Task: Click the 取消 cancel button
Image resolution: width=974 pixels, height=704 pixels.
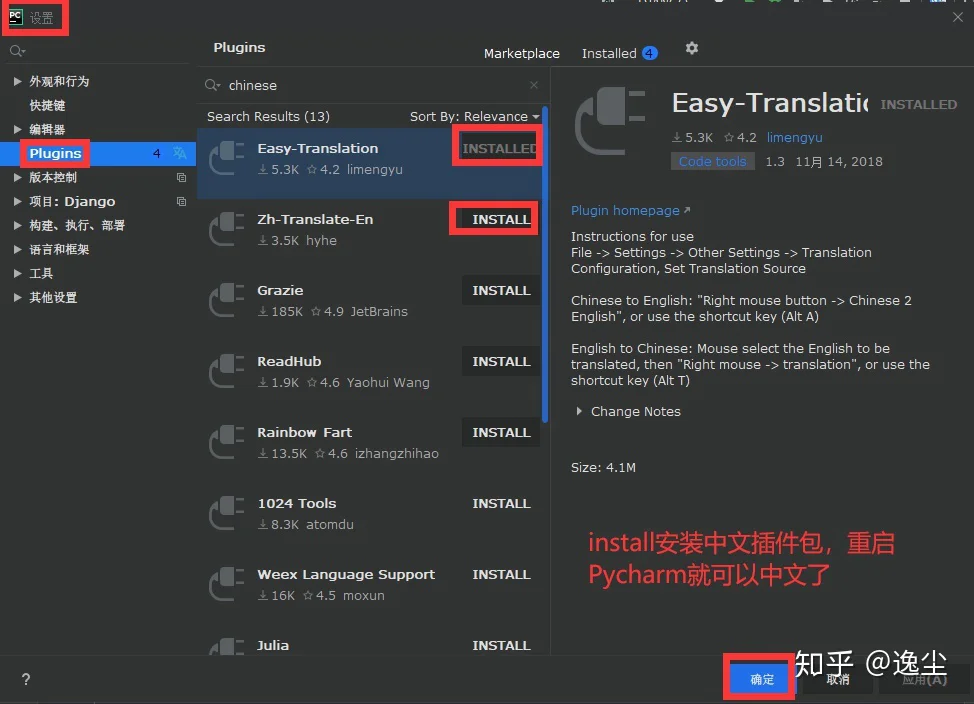Action: click(x=837, y=679)
